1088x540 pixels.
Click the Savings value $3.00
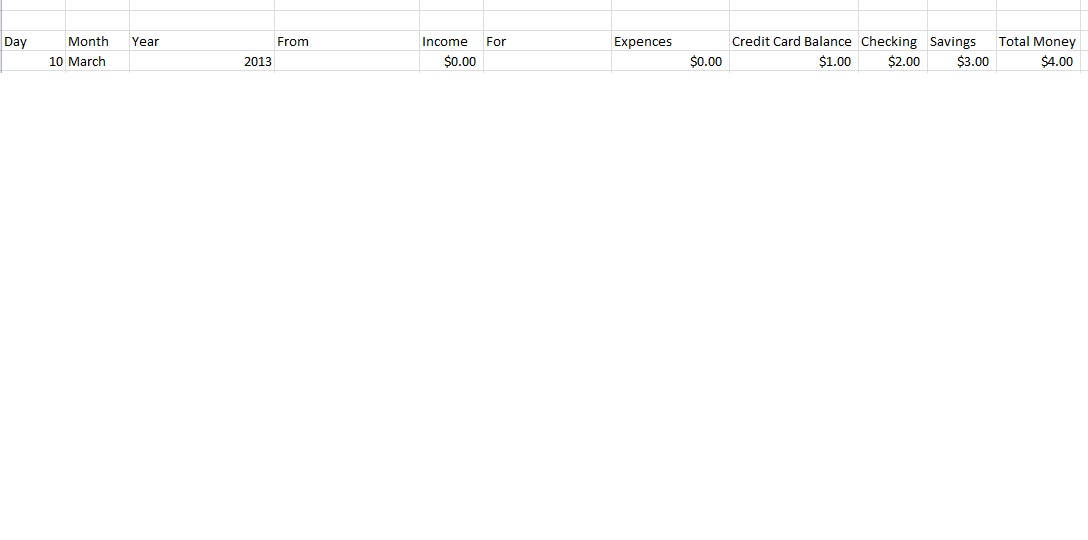962,61
